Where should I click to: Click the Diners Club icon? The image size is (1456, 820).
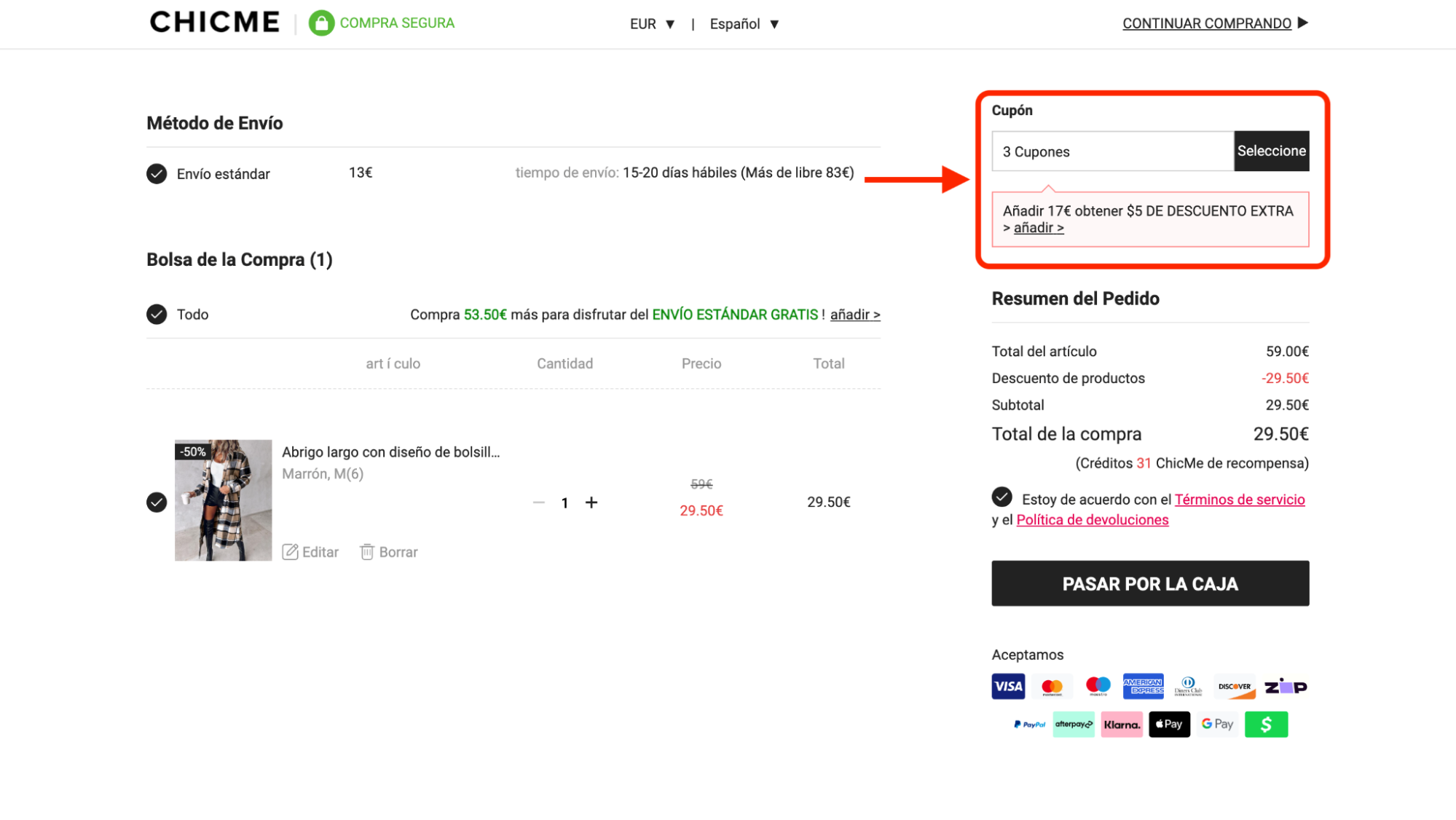1188,686
